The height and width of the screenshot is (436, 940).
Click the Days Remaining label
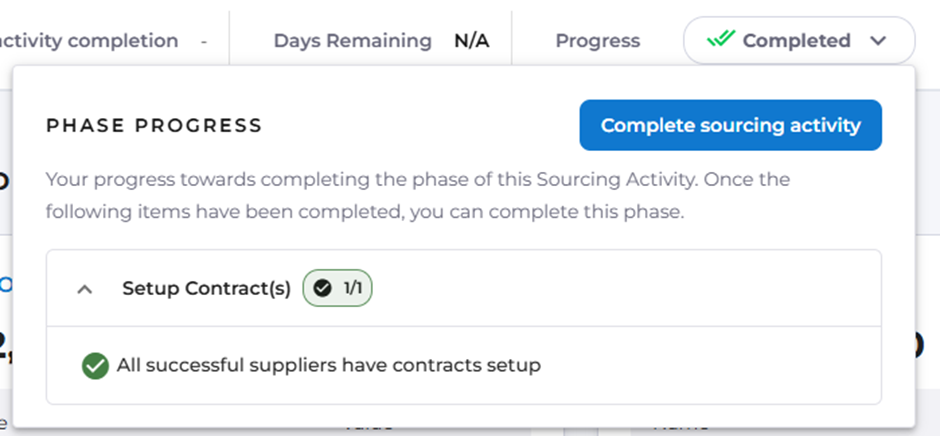point(352,41)
